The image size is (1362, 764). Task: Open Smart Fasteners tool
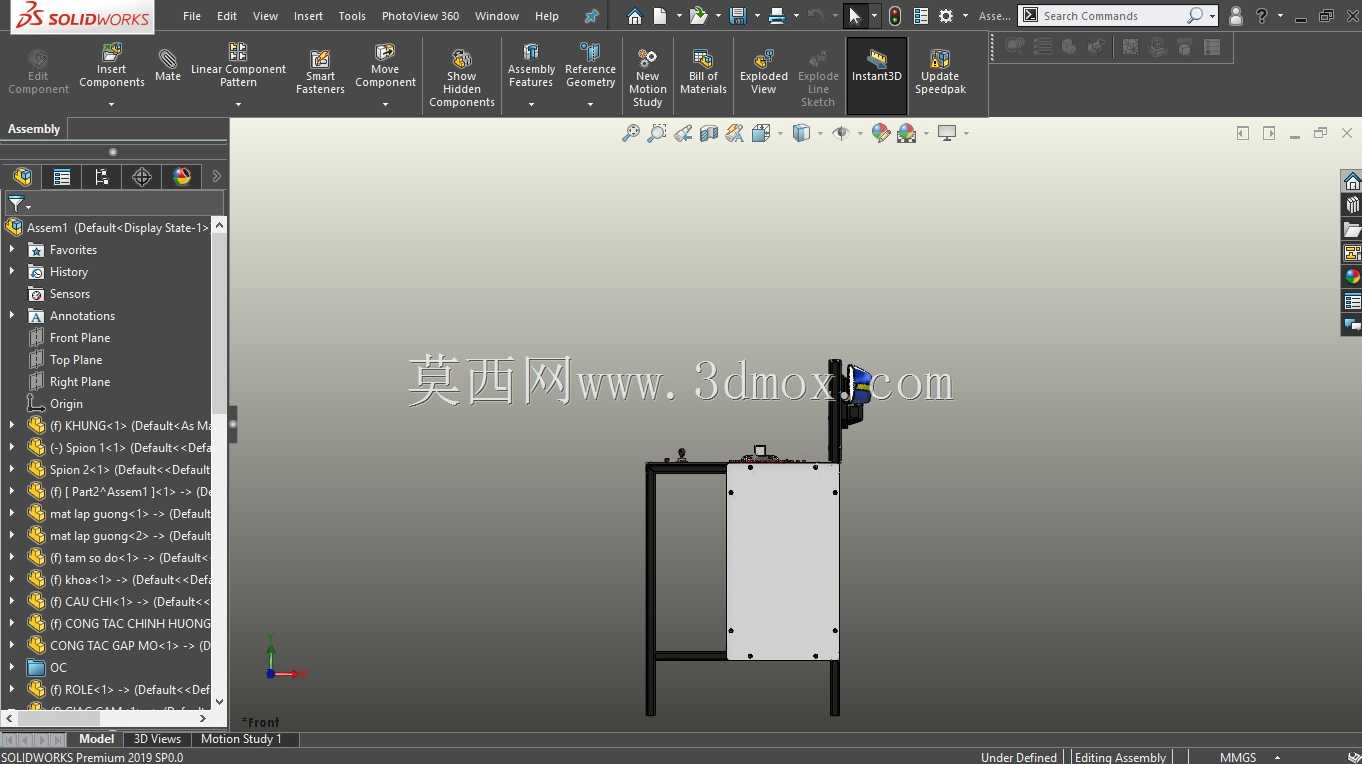320,73
